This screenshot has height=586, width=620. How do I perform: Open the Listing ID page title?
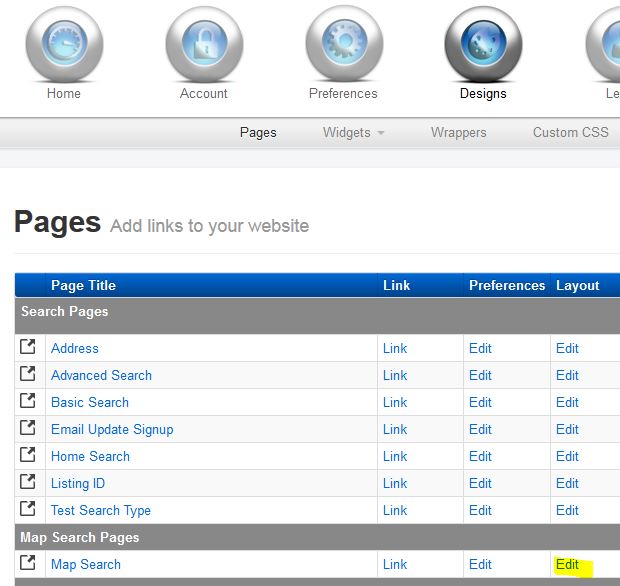coord(78,484)
